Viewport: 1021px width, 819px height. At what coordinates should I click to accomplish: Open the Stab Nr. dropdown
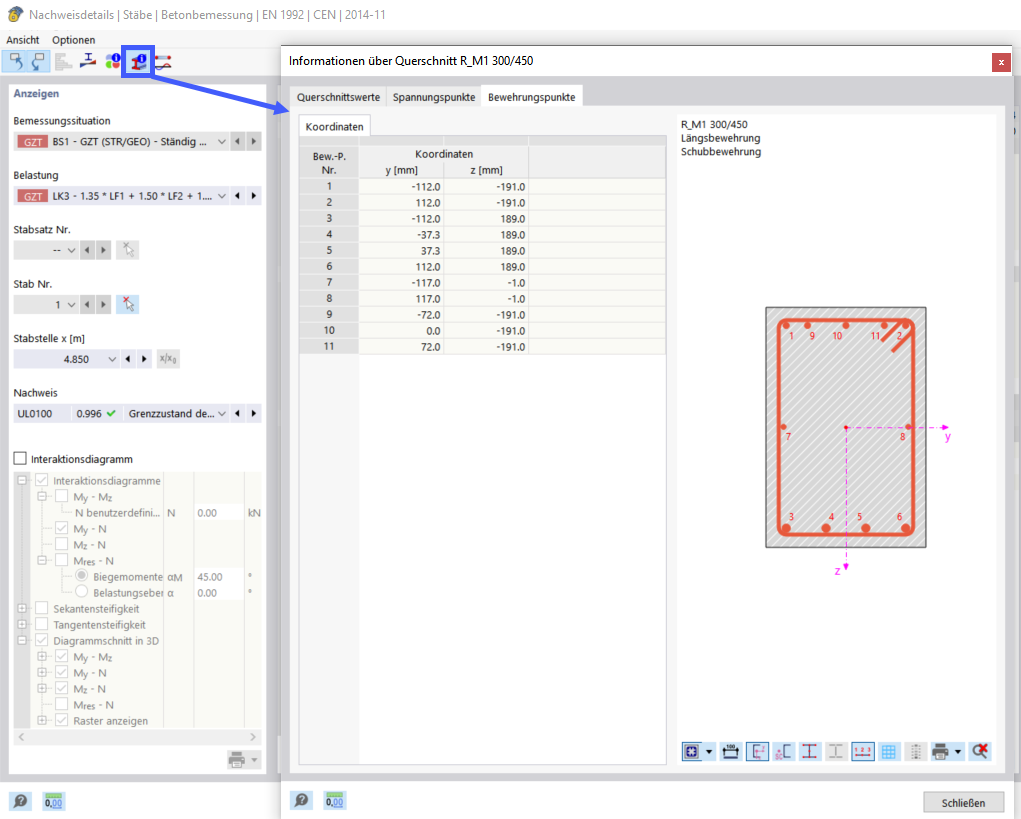(x=71, y=305)
